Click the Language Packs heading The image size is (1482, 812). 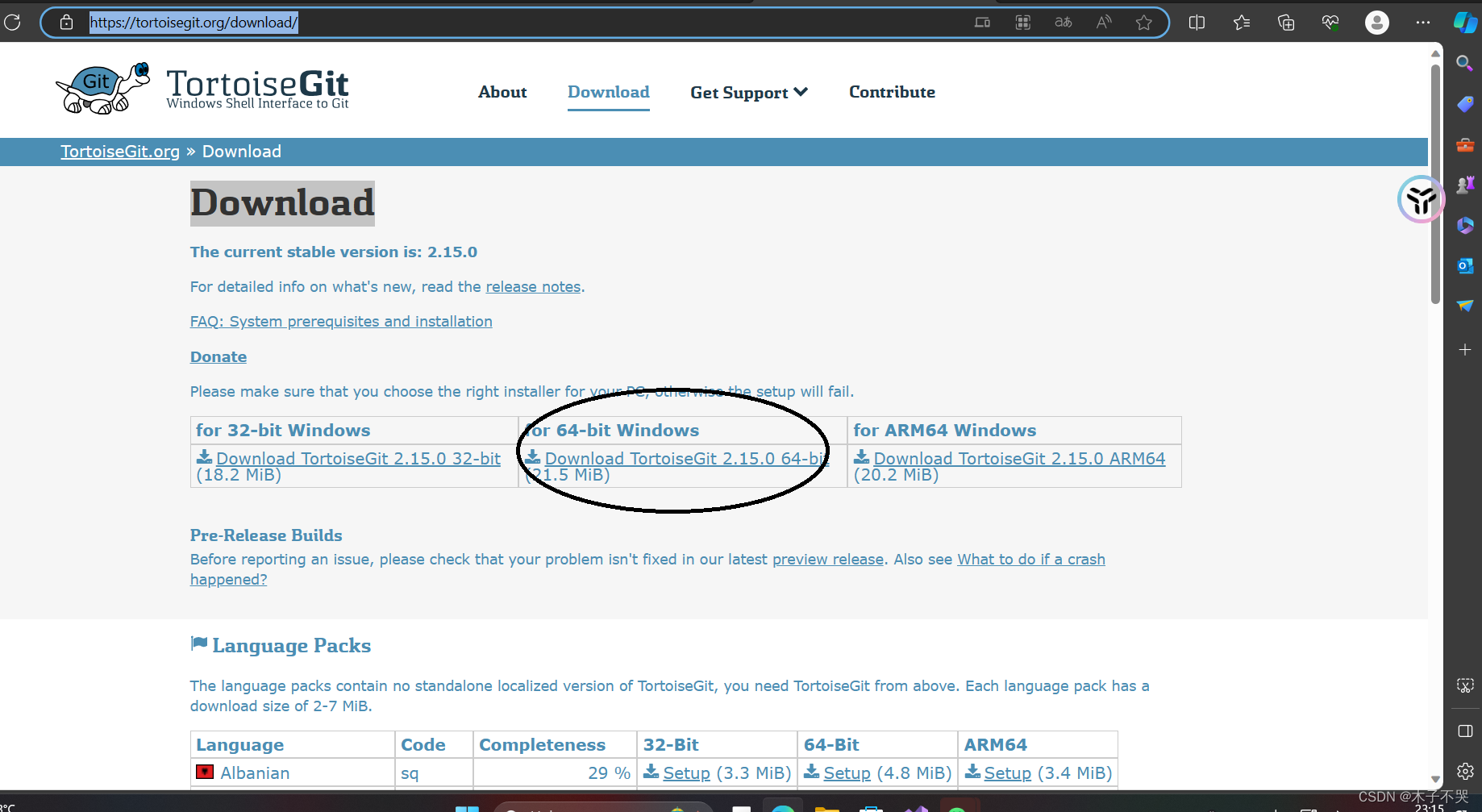[x=291, y=646]
